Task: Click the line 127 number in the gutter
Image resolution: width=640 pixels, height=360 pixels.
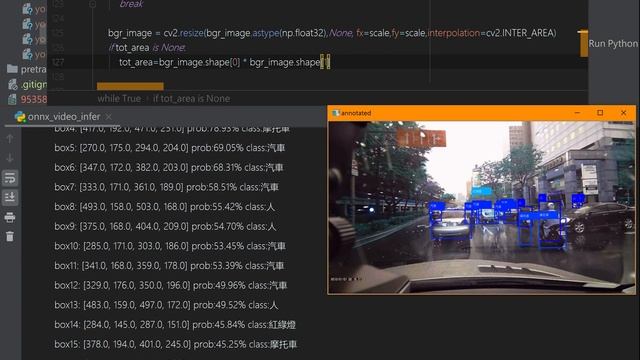Action: (58, 62)
